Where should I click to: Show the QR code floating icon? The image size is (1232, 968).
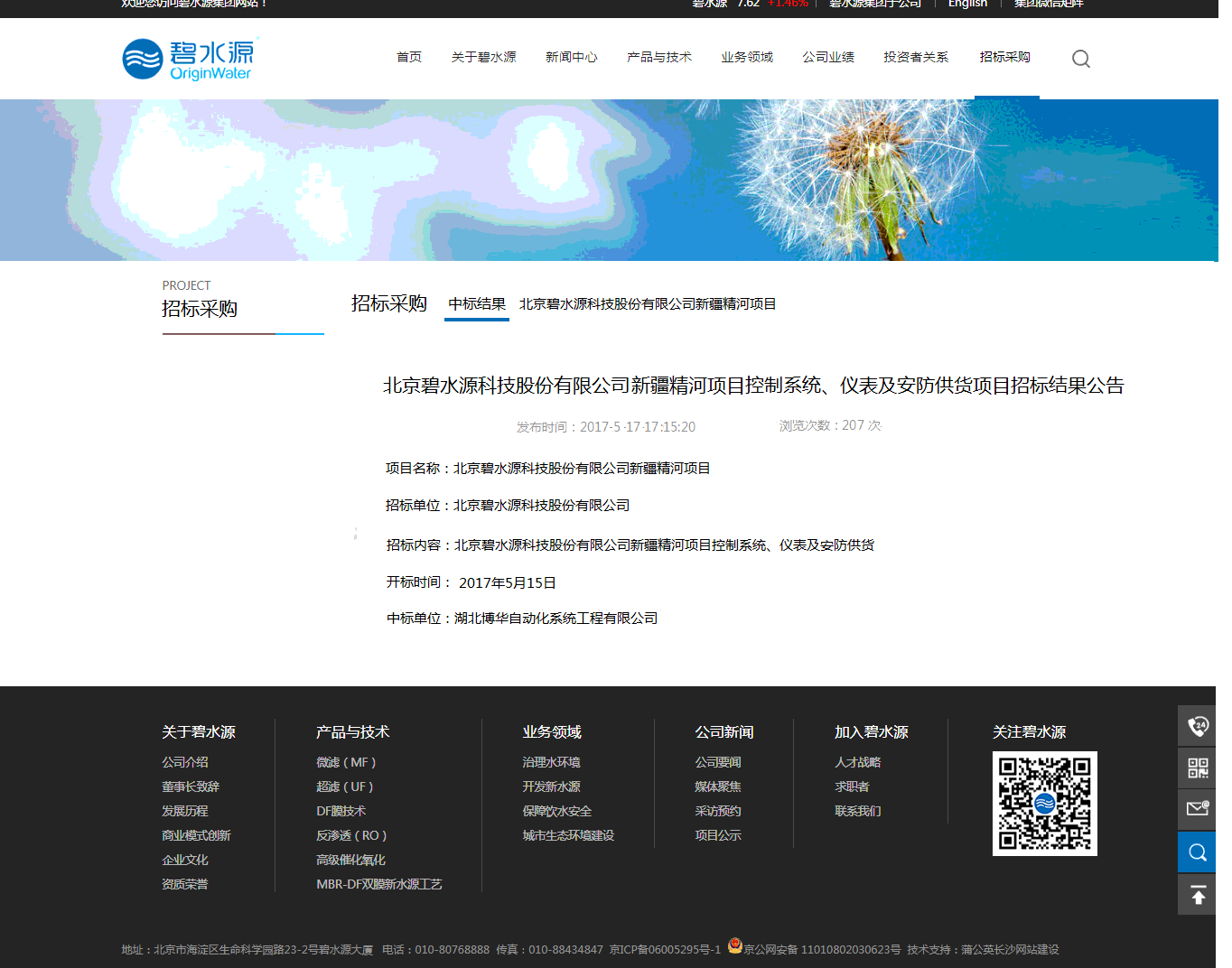(1197, 768)
